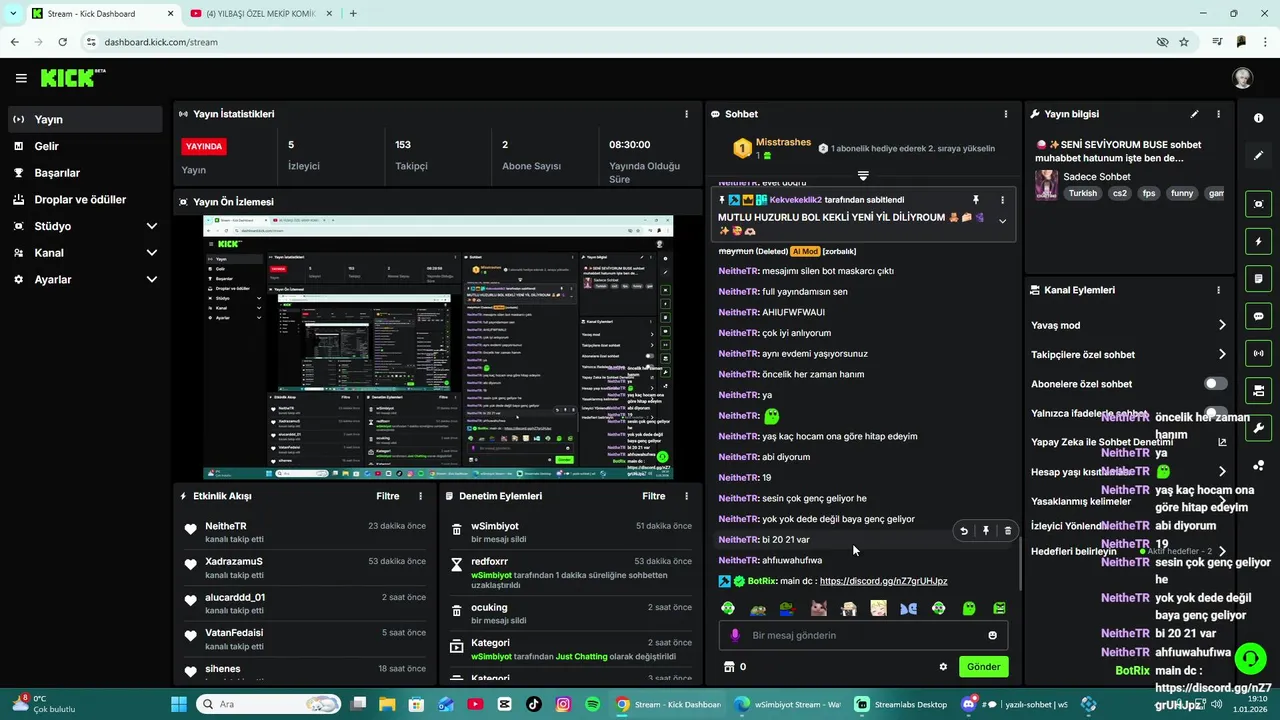Expand the Kanal sidebar section

[x=151, y=253]
